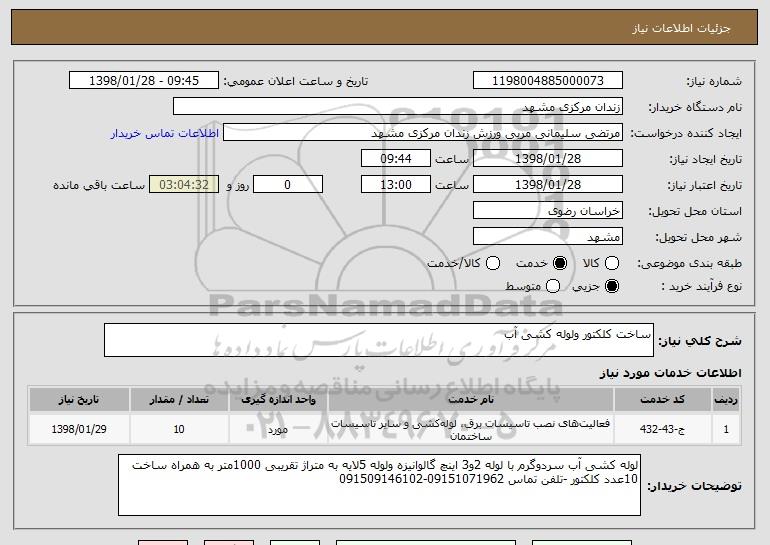
Task: Click the validity time field 13:00
Action: [396, 185]
